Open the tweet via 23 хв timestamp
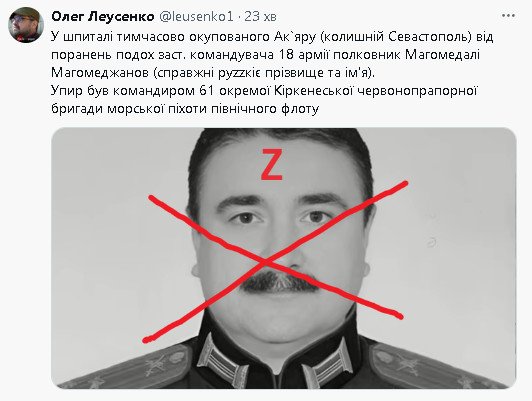Screen dimensions: 532x401 click(260, 16)
